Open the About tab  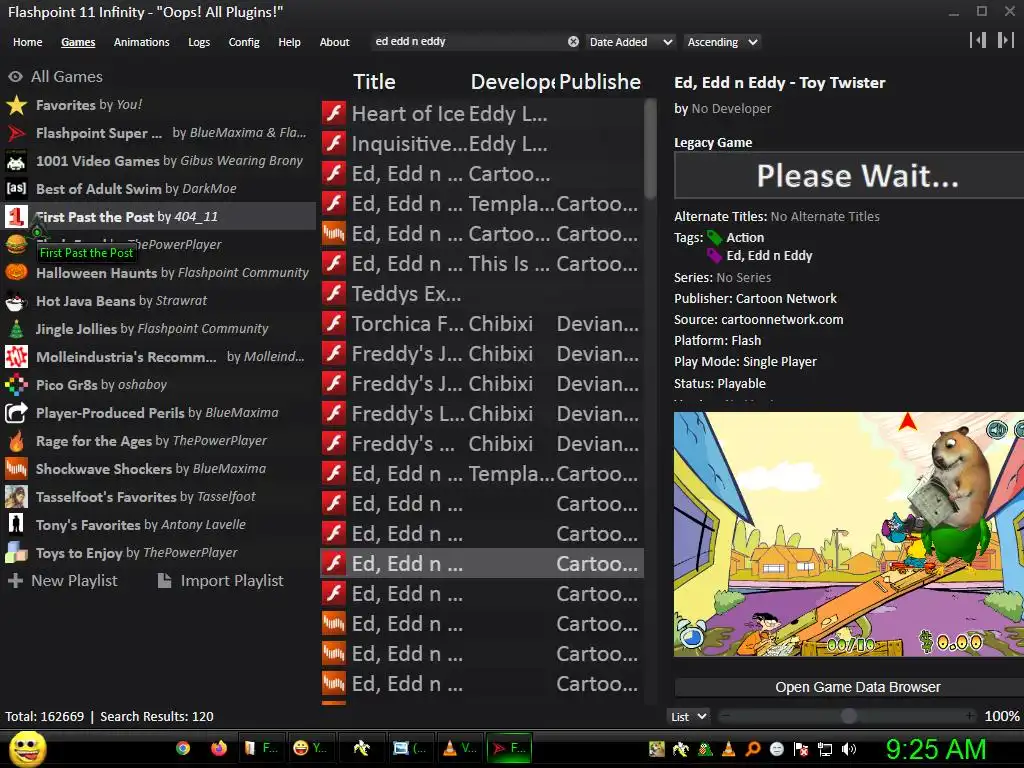334,42
